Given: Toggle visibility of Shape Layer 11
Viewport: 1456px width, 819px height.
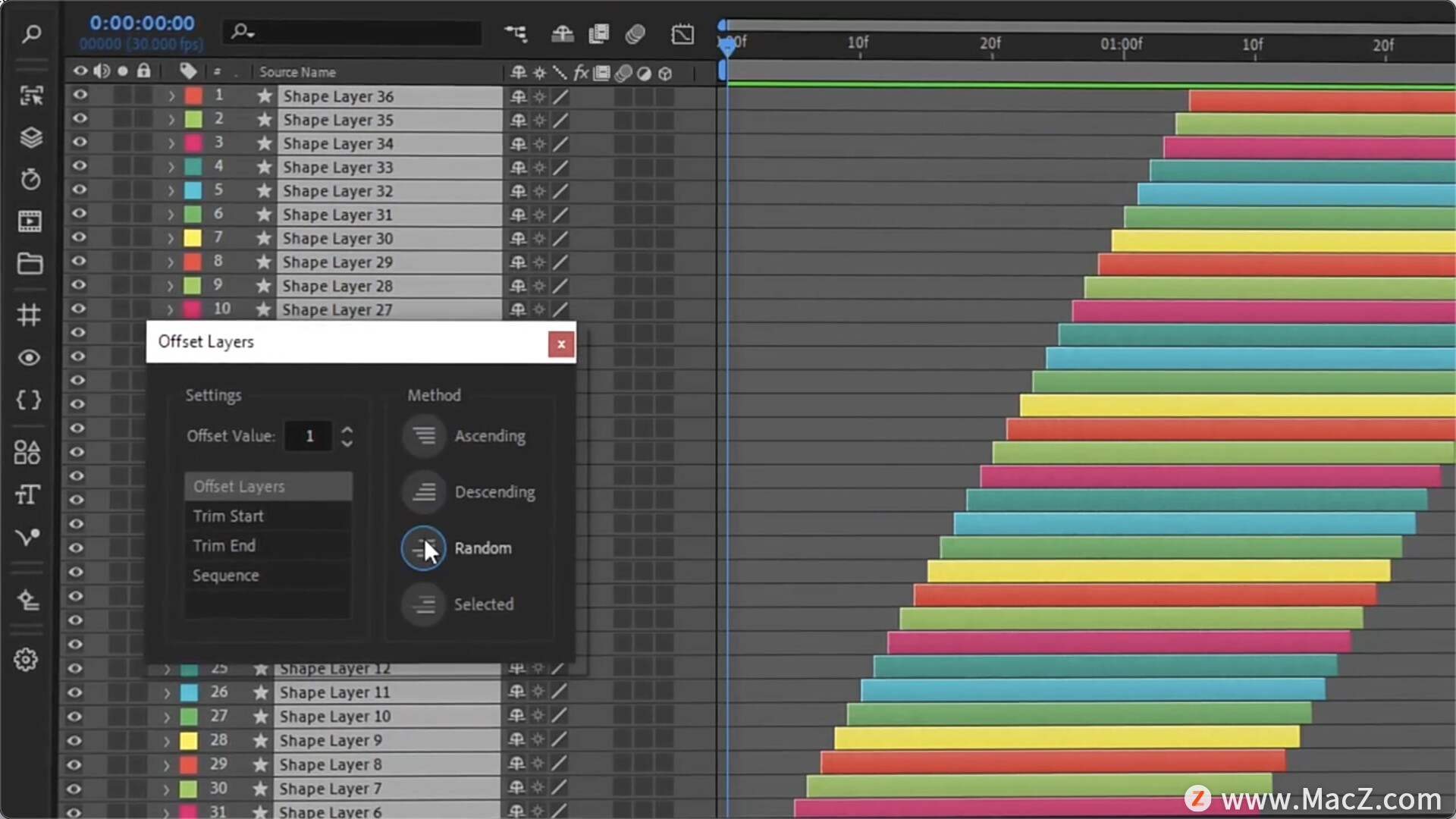Looking at the screenshot, I should (74, 692).
